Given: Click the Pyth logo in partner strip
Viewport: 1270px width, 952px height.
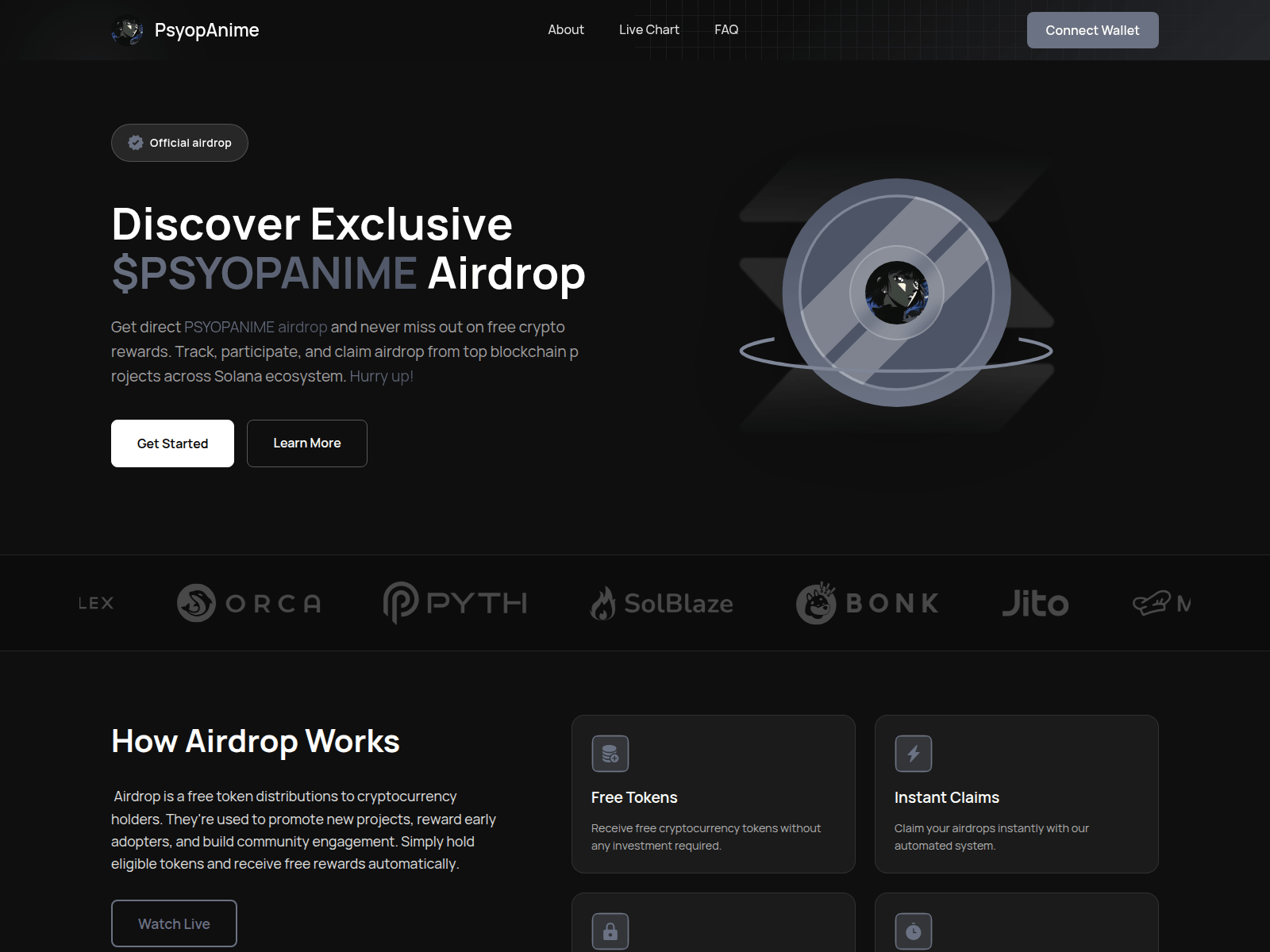Looking at the screenshot, I should (x=455, y=603).
